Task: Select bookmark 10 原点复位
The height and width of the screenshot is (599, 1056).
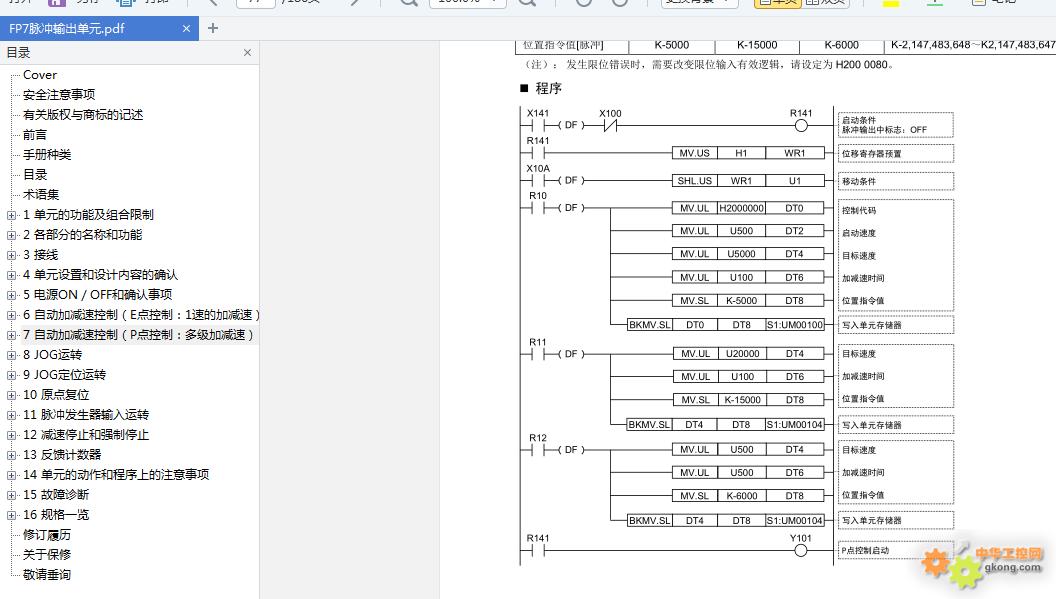Action: [56, 395]
